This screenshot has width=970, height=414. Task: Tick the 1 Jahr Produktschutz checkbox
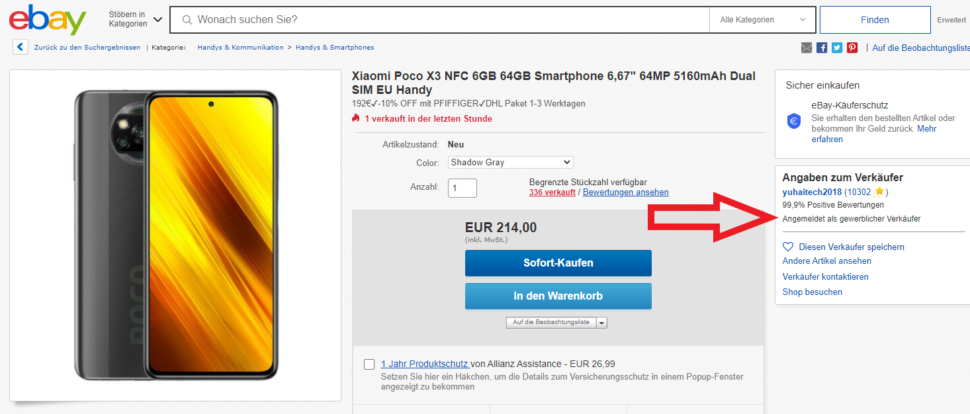370,364
